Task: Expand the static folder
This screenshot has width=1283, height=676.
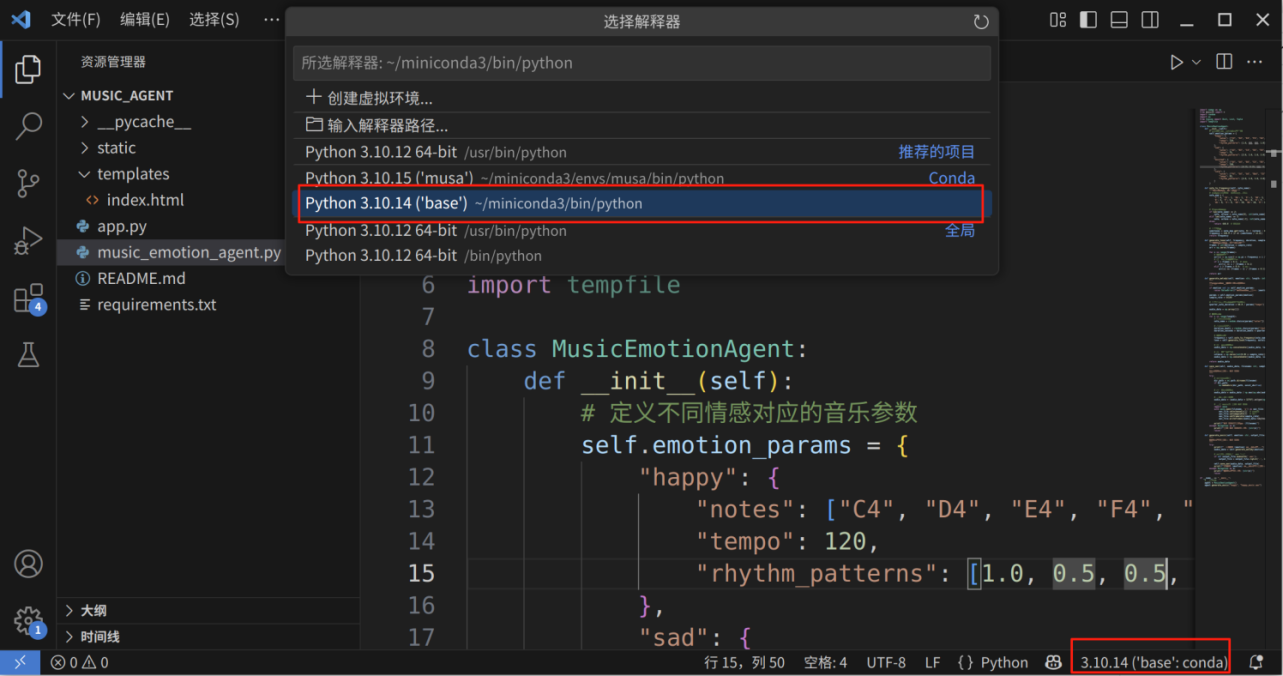Action: [x=85, y=148]
